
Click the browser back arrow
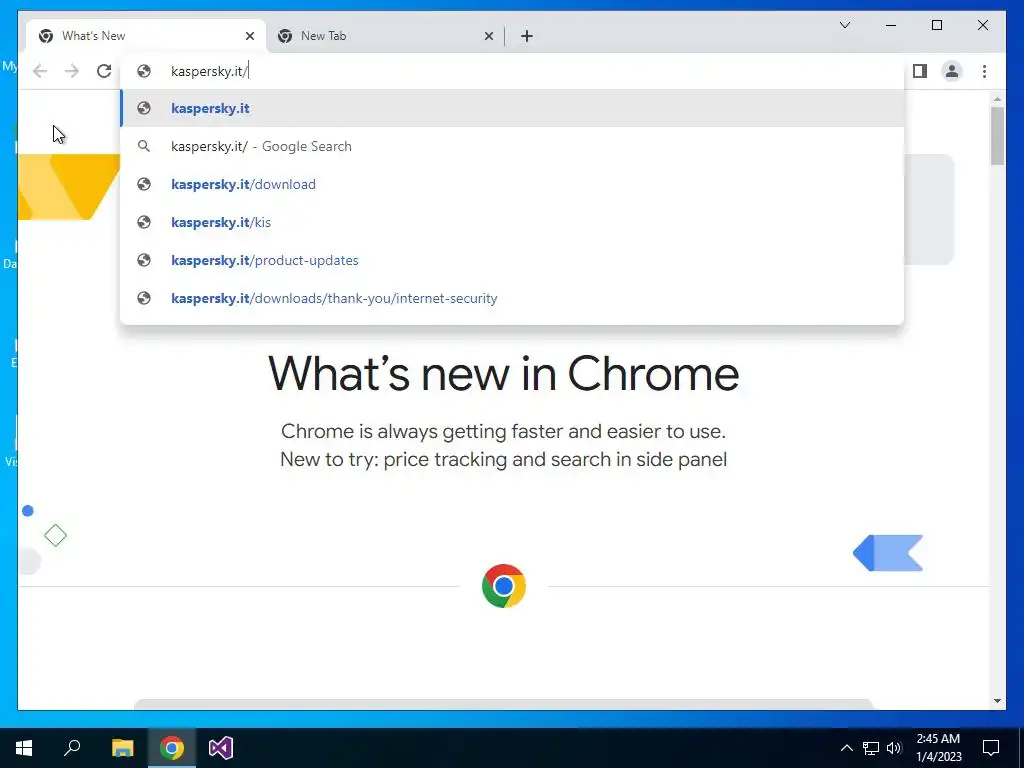click(x=40, y=71)
